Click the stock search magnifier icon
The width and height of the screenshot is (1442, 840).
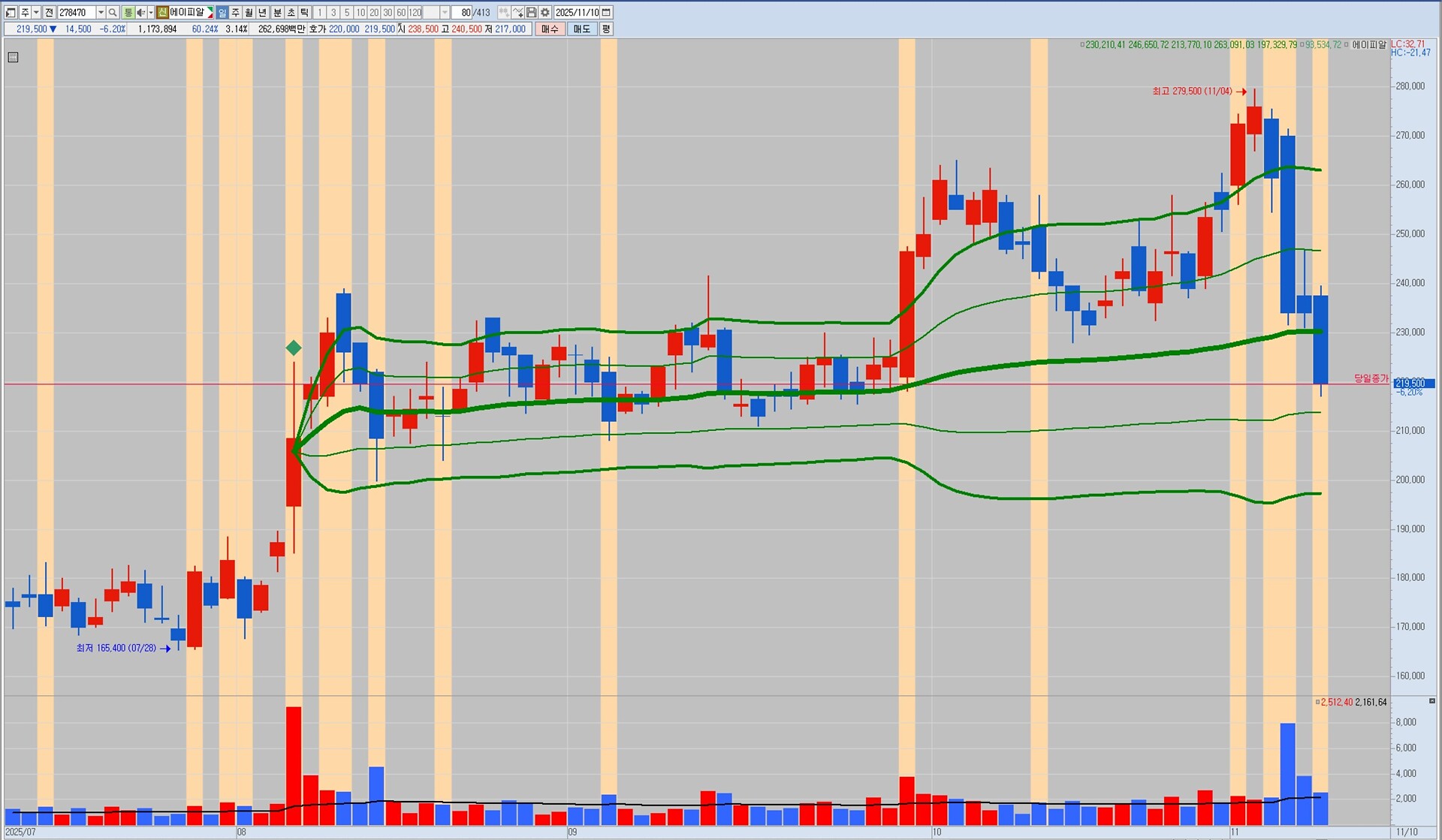tap(113, 13)
